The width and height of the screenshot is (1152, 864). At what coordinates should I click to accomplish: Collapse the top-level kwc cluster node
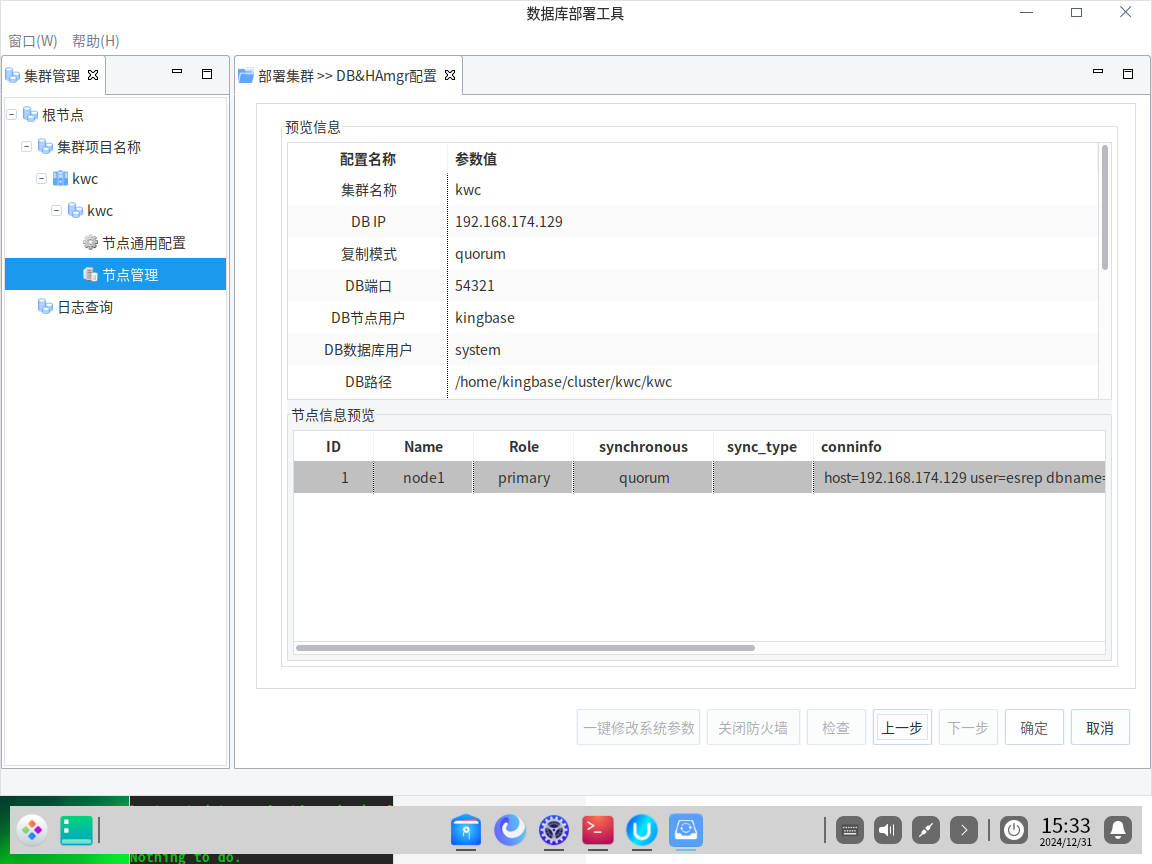click(x=42, y=179)
